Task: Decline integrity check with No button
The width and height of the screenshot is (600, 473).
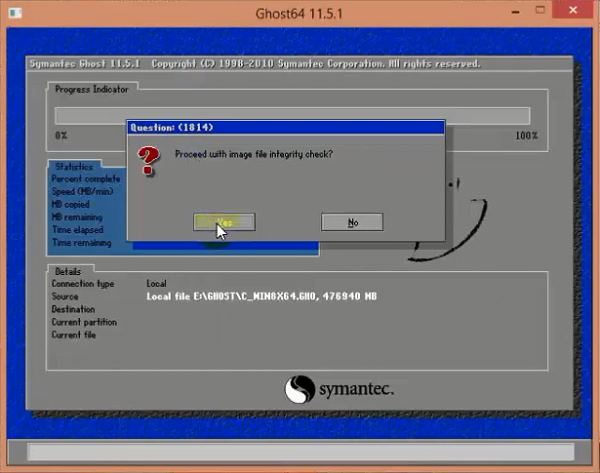Action: [352, 222]
